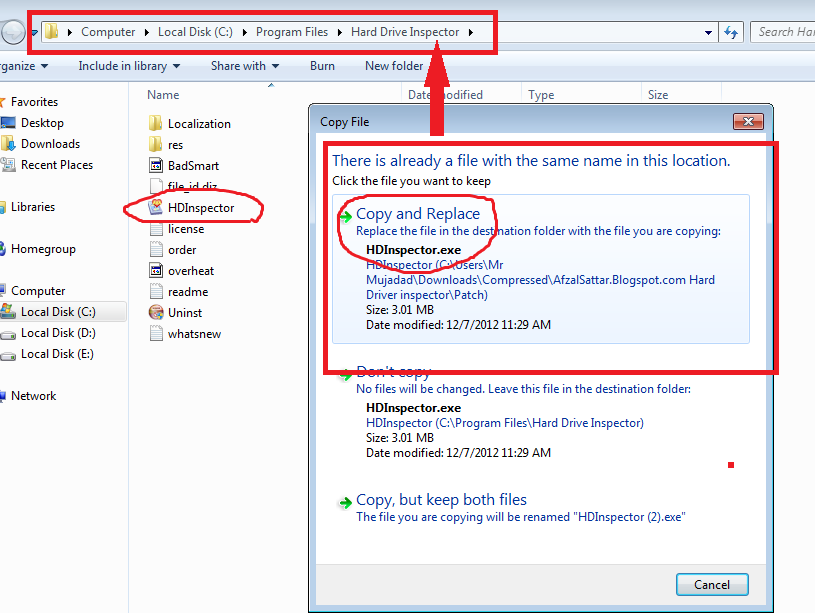The height and width of the screenshot is (613, 815).
Task: Sort by the Type column header
Action: click(x=541, y=95)
